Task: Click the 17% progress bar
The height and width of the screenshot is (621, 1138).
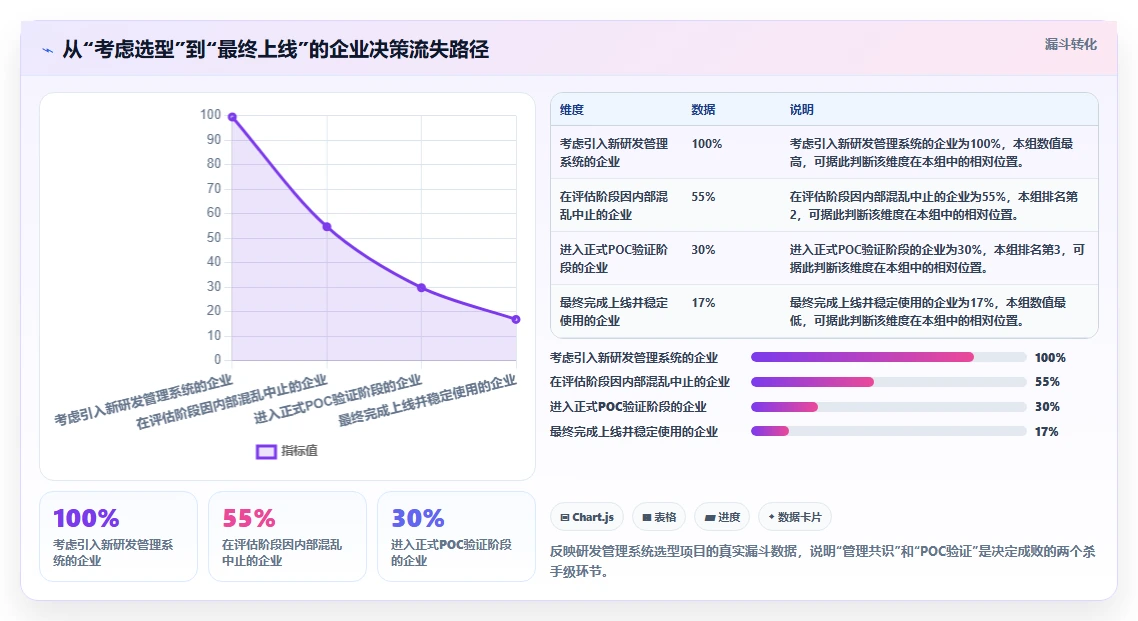Action: click(x=888, y=432)
